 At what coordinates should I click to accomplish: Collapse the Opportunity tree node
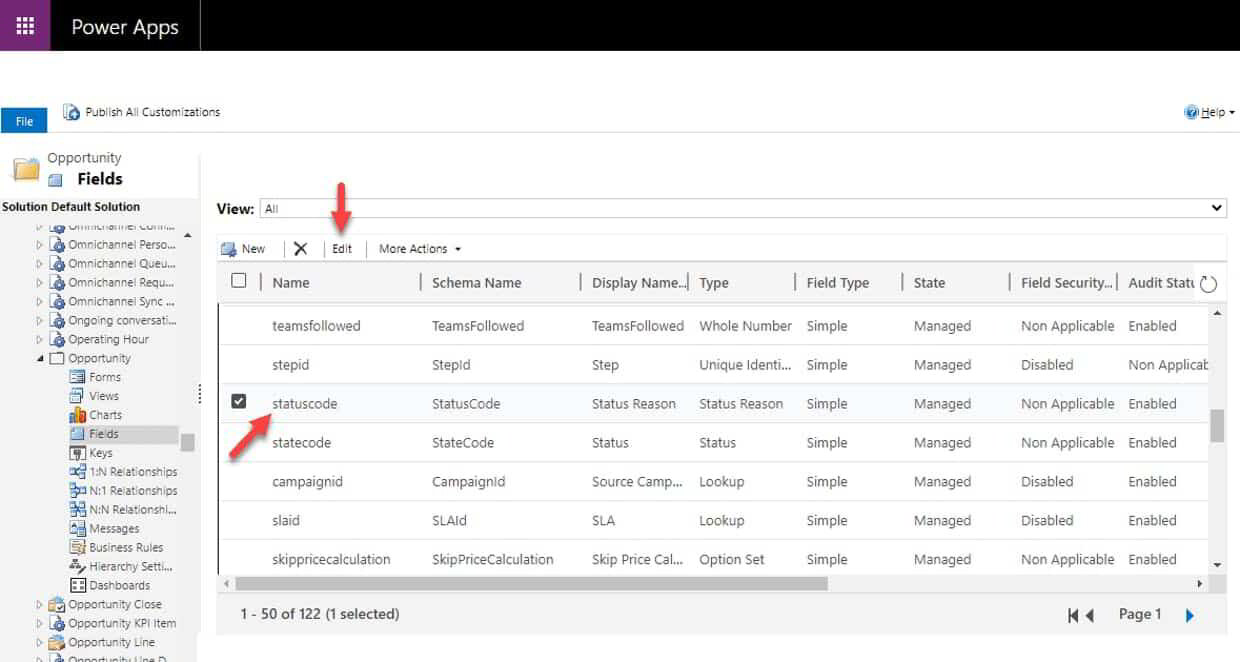click(42, 357)
